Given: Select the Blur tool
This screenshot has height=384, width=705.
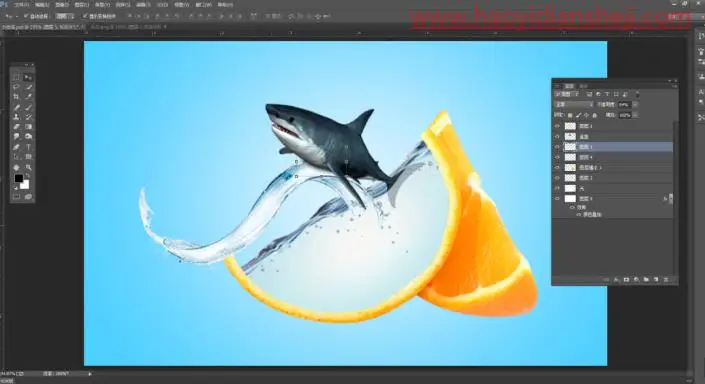Looking at the screenshot, I should pos(17,136).
